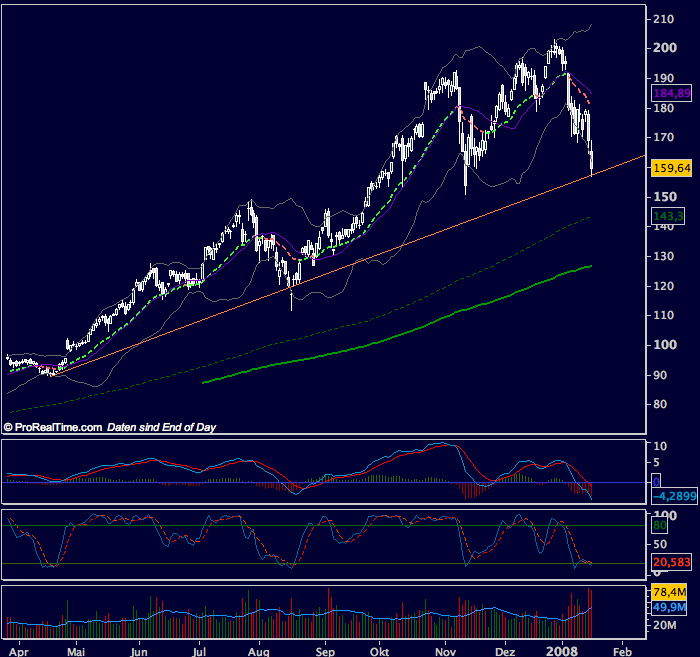Click the blue -4,2899 MACD value label
700x657 pixels.
coord(675,496)
